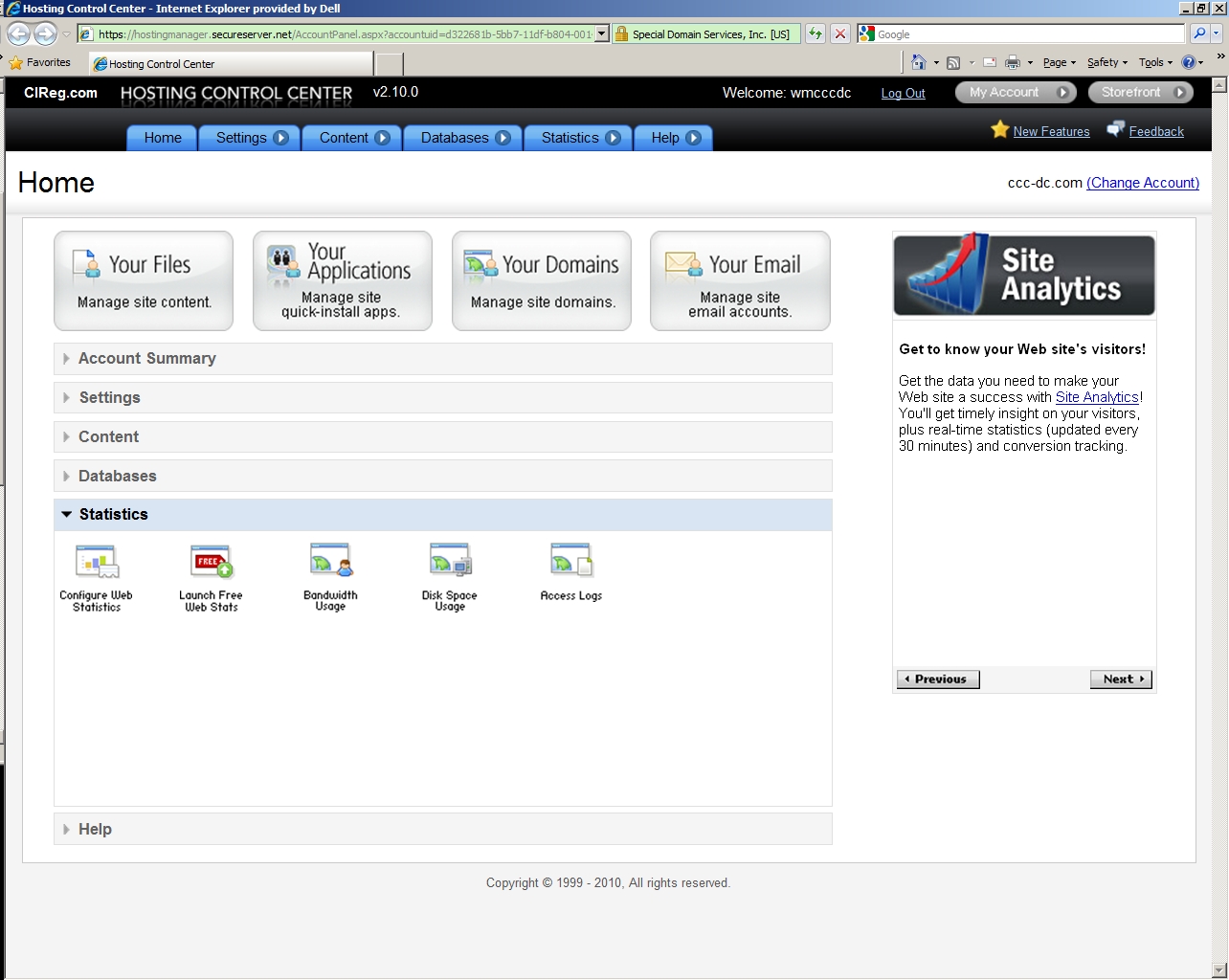Click the search provider dropdown arrow
Viewport: 1229px width, 980px height.
[1217, 33]
